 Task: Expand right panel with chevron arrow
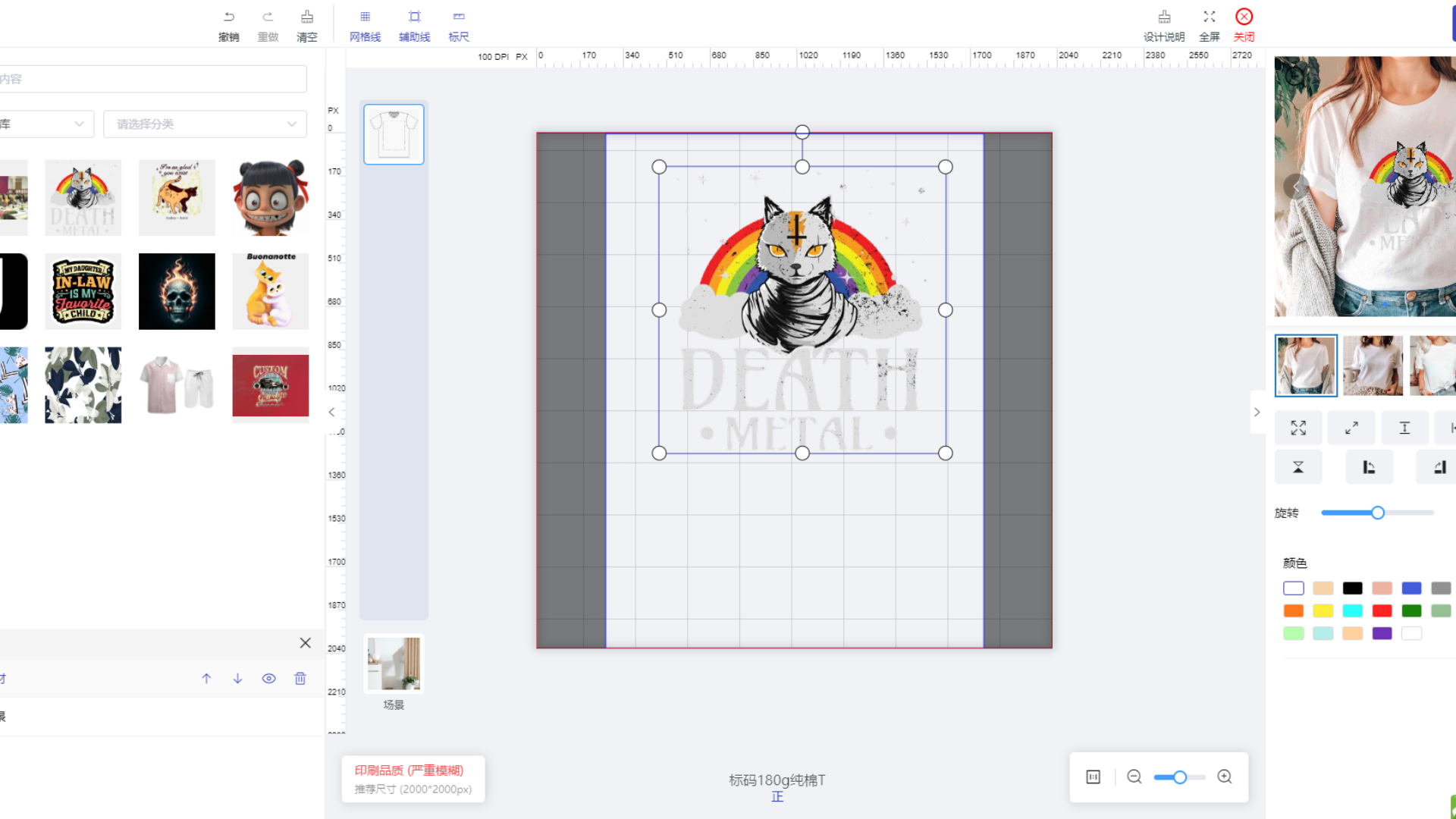tap(1257, 413)
